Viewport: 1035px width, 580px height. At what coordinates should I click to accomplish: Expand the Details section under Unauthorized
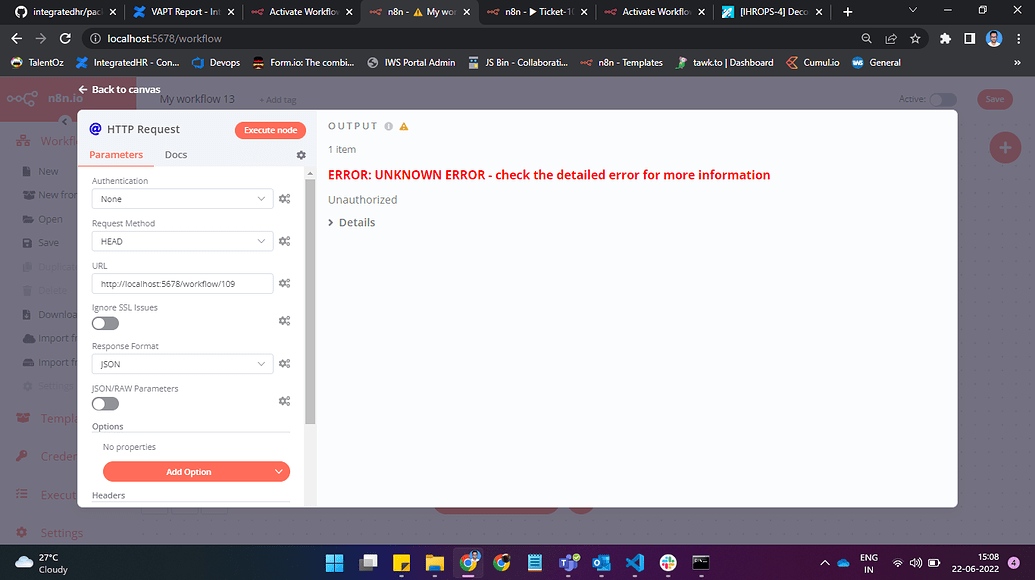351,221
